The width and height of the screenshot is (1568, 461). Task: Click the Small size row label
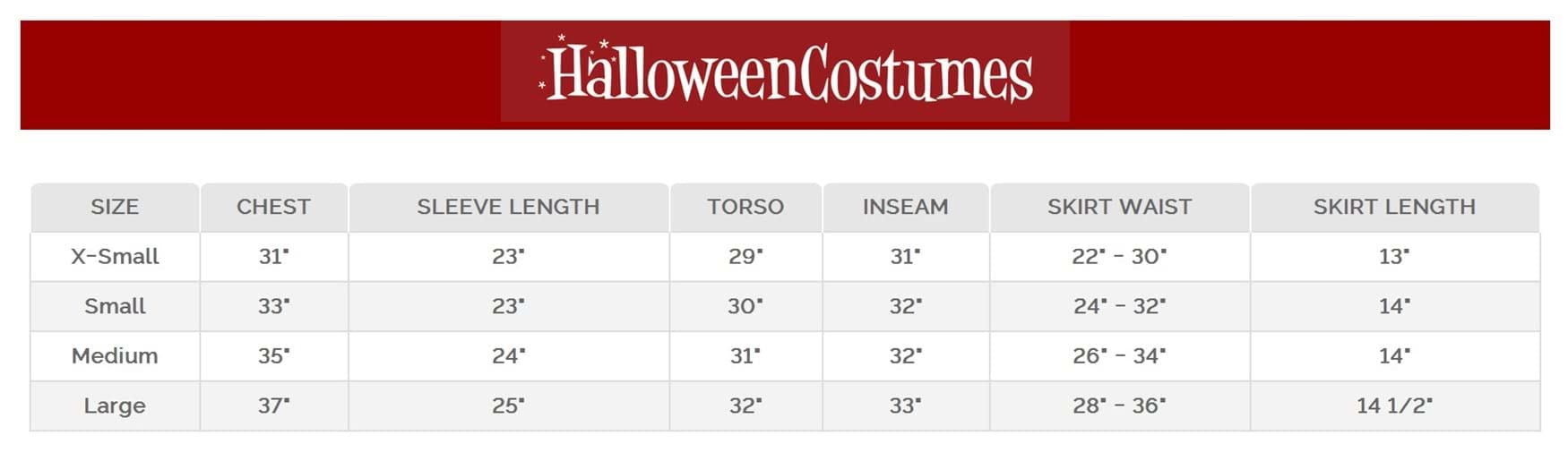(x=115, y=306)
